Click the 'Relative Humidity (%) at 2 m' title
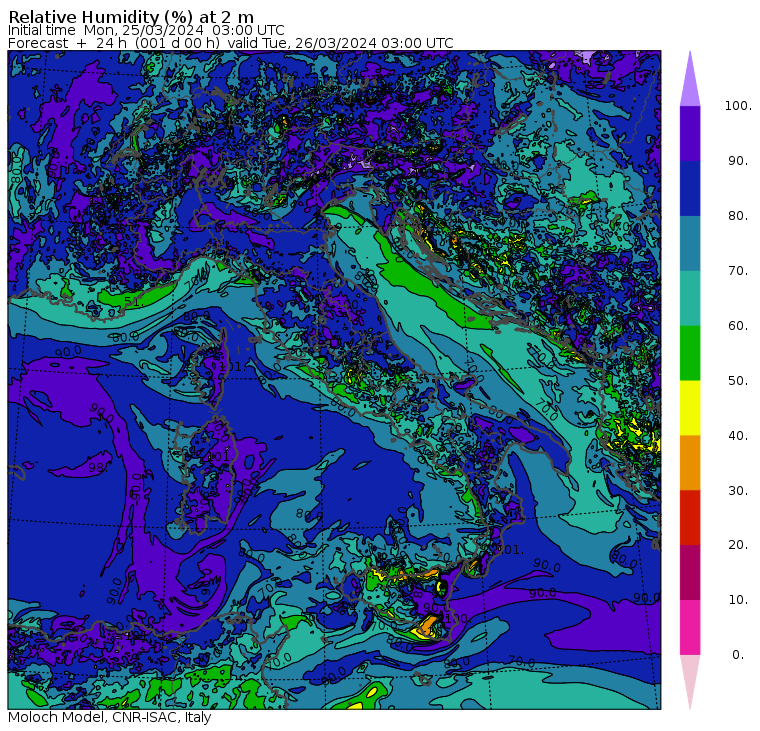 point(131,17)
